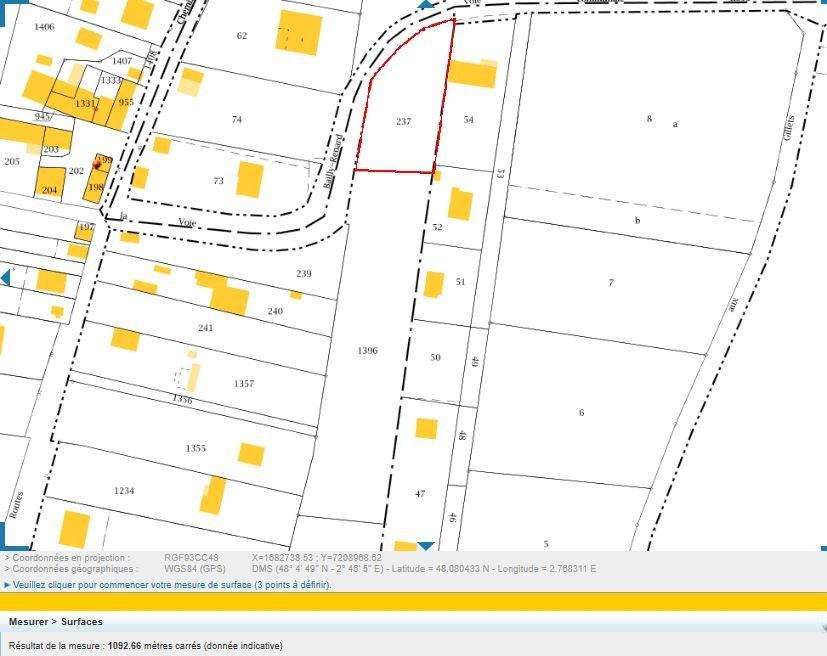Select parcel number 203
827x656 pixels.
(51, 149)
